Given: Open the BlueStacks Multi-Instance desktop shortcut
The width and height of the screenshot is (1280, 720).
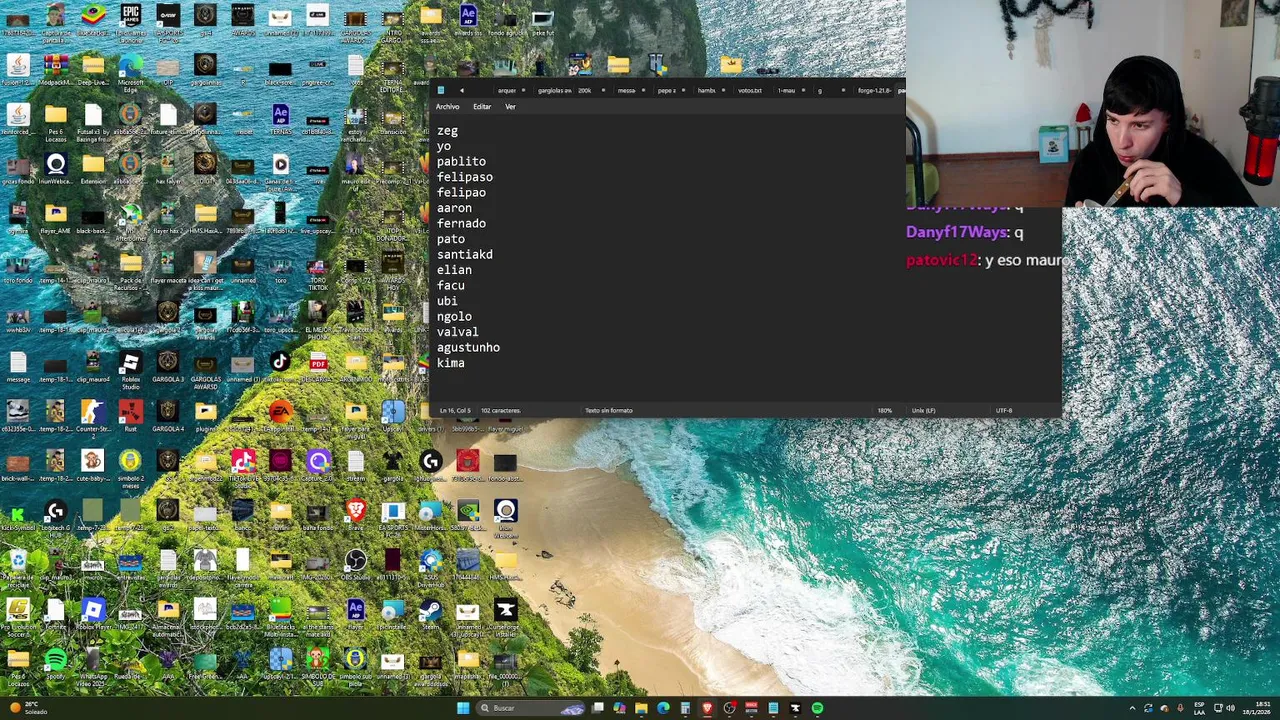Looking at the screenshot, I should coord(280,614).
